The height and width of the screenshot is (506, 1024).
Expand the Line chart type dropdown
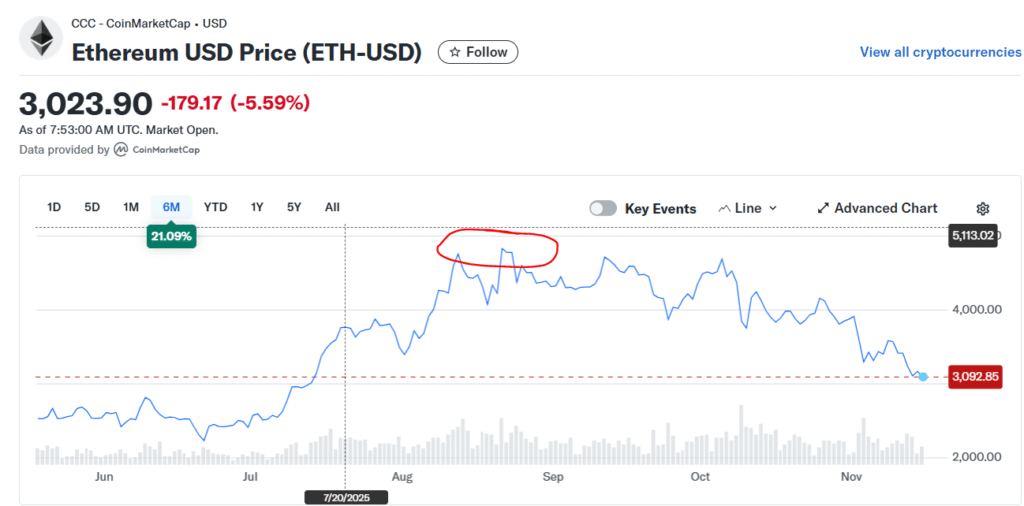[x=773, y=208]
